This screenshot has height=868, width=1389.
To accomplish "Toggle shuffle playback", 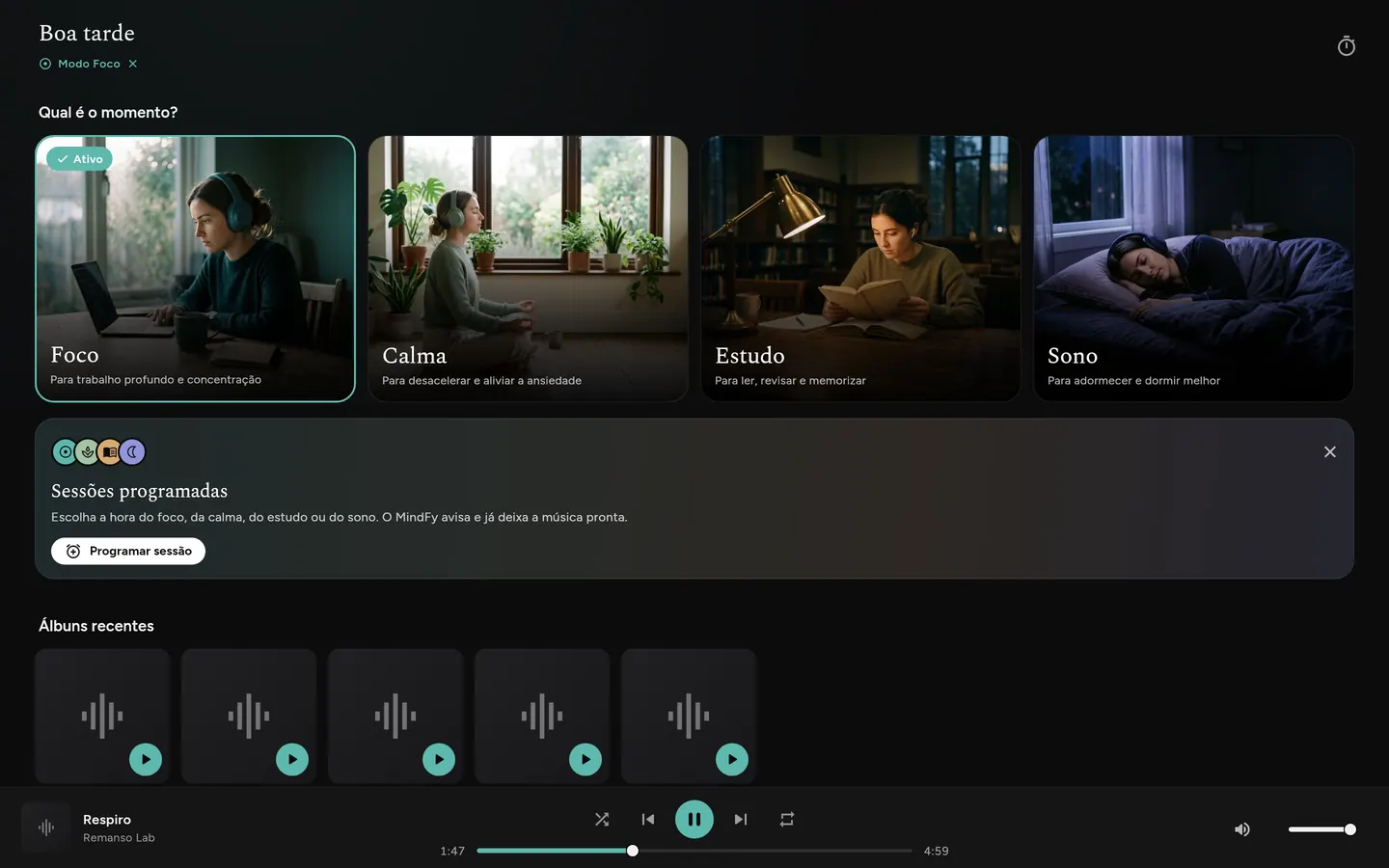I will (602, 819).
